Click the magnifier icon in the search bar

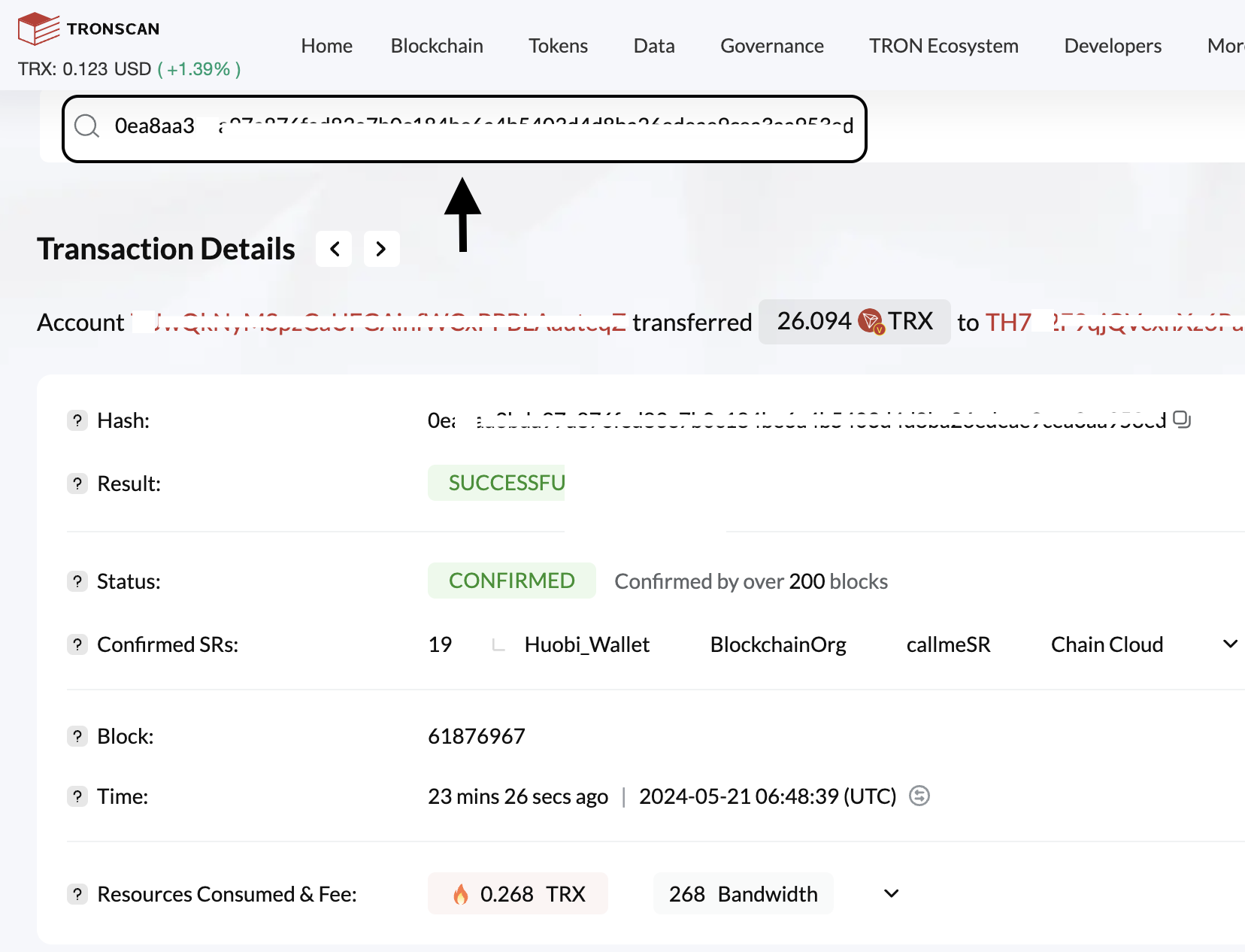(86, 126)
